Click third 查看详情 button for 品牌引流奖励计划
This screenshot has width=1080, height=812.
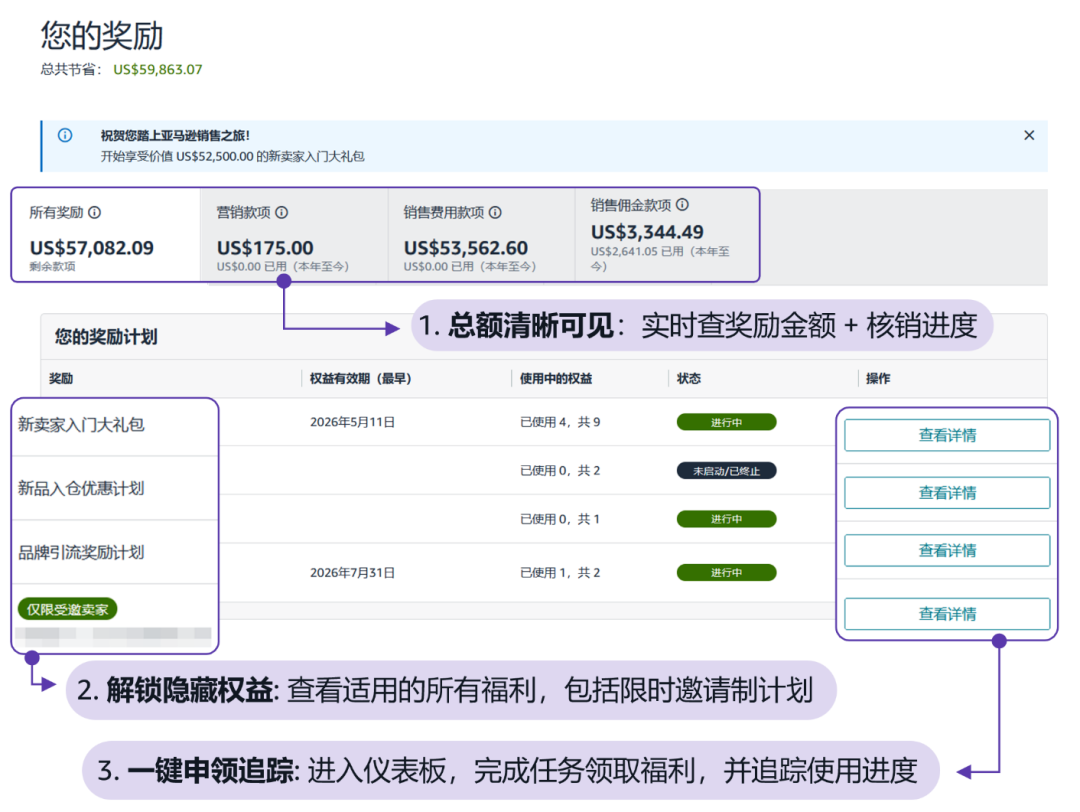click(947, 550)
